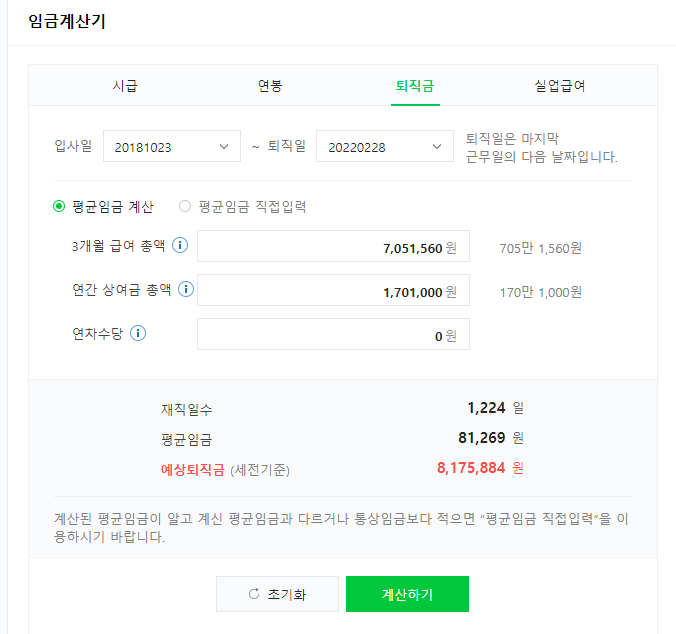676x634 pixels.
Task: Focus the 연간 상여금 총액 input field
Action: pyautogui.click(x=333, y=292)
